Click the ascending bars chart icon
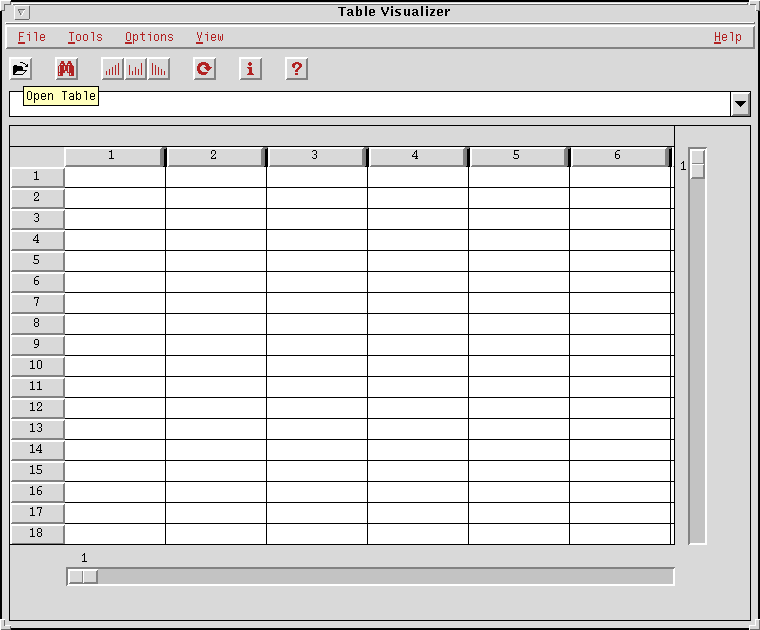 [x=112, y=69]
